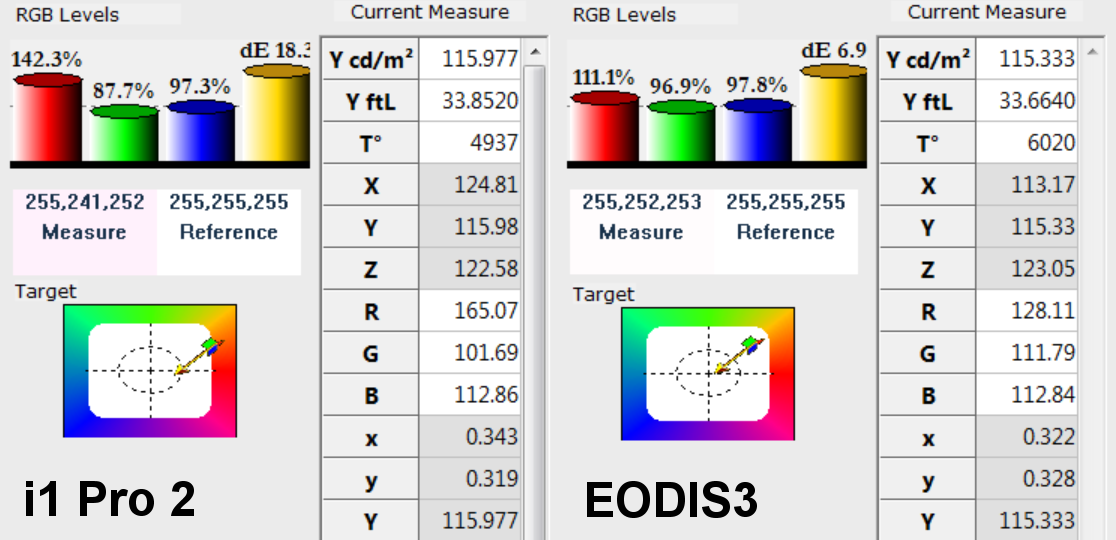Click the Target chromaticity diagram for EODIS3
The width and height of the screenshot is (1116, 540).
coord(708,374)
